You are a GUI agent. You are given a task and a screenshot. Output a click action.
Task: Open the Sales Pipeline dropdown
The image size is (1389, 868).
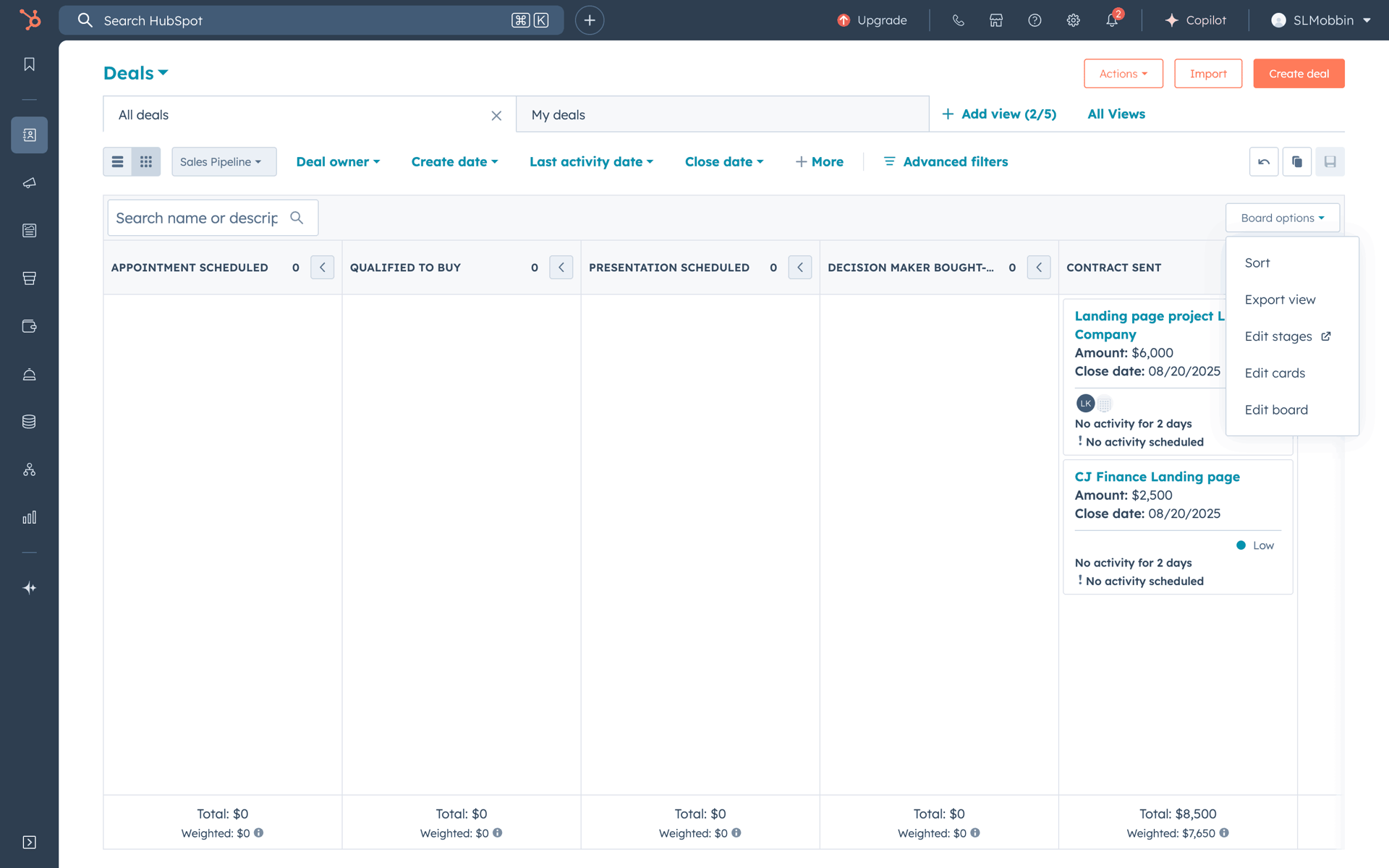point(224,162)
